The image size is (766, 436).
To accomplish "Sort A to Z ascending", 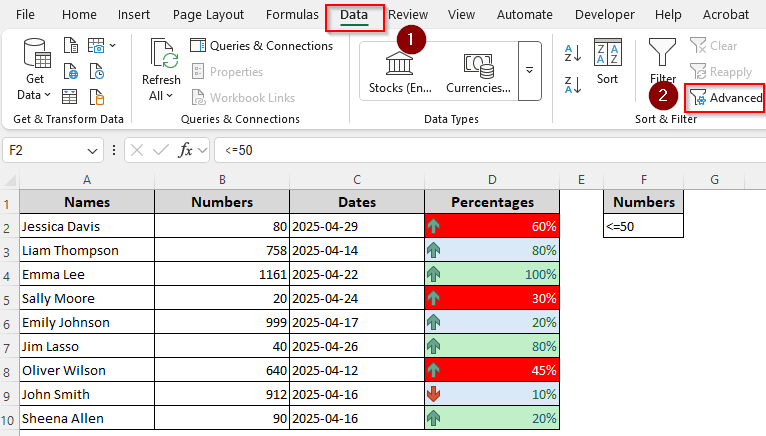I will point(573,53).
